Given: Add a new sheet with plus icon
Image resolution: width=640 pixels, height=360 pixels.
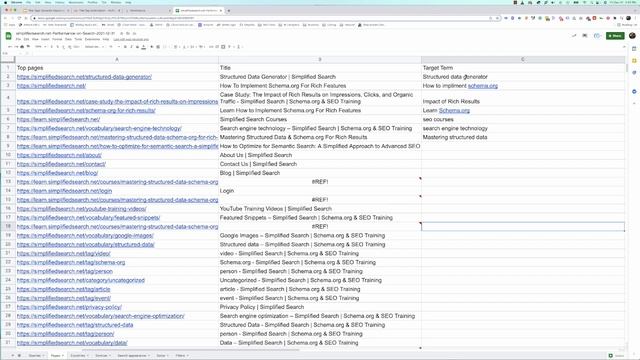Looking at the screenshot, I should click(x=12, y=356).
